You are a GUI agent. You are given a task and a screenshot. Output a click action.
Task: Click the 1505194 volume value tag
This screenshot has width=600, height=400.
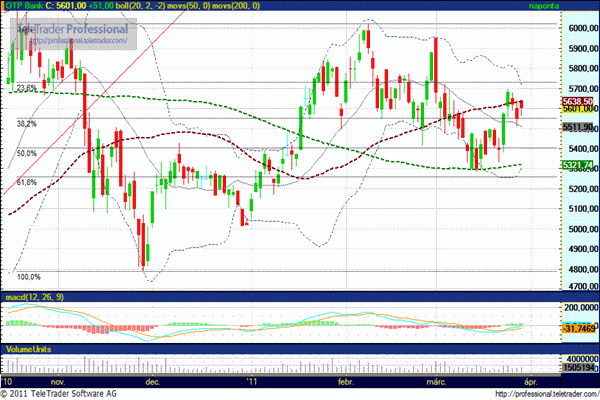tap(579, 369)
